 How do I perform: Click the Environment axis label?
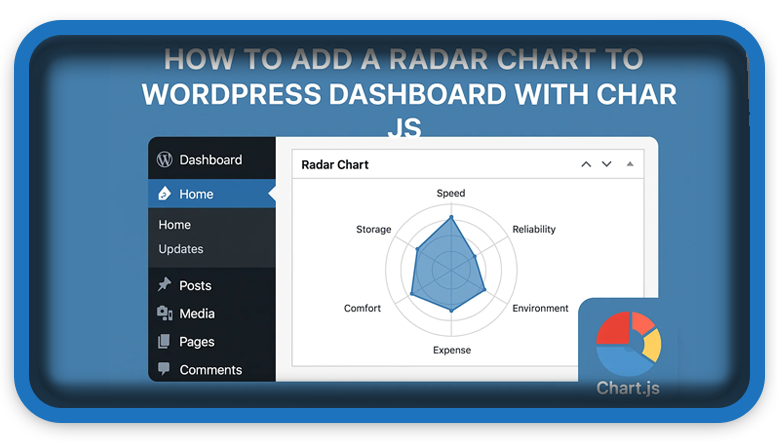pyautogui.click(x=541, y=308)
